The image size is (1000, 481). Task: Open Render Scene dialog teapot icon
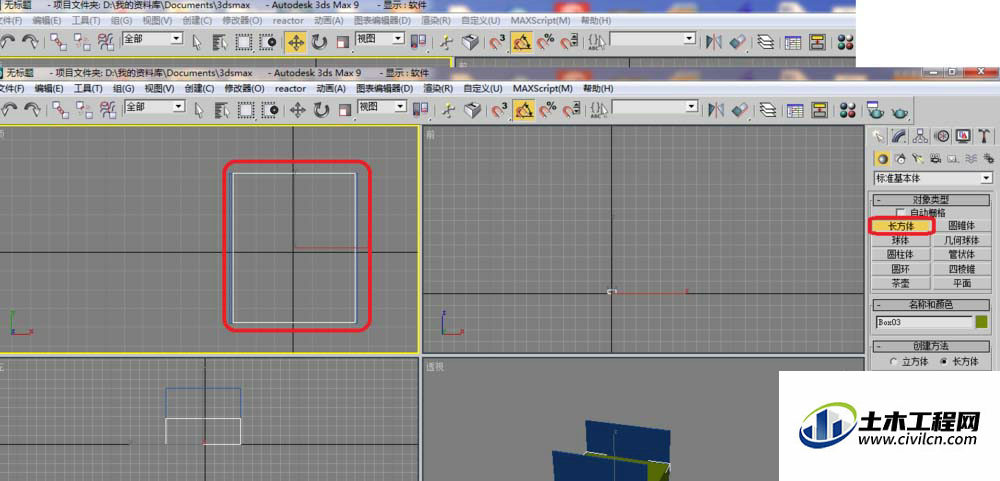[x=876, y=110]
